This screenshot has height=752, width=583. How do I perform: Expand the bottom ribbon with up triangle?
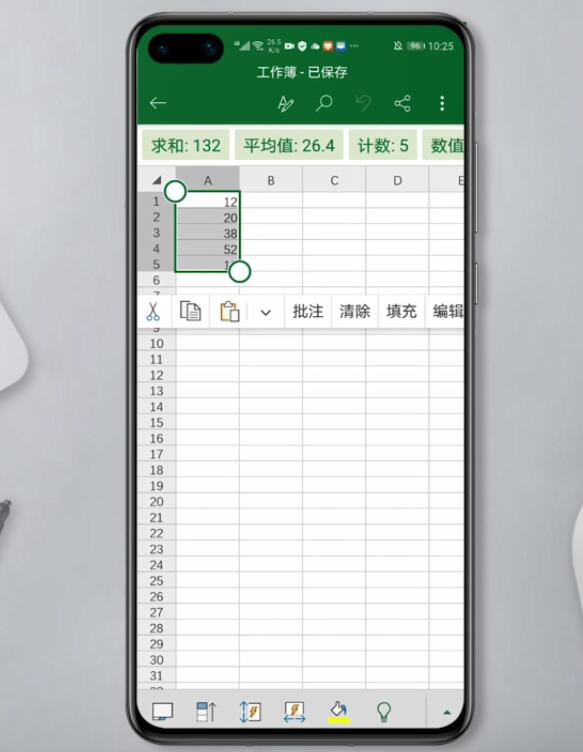point(447,712)
